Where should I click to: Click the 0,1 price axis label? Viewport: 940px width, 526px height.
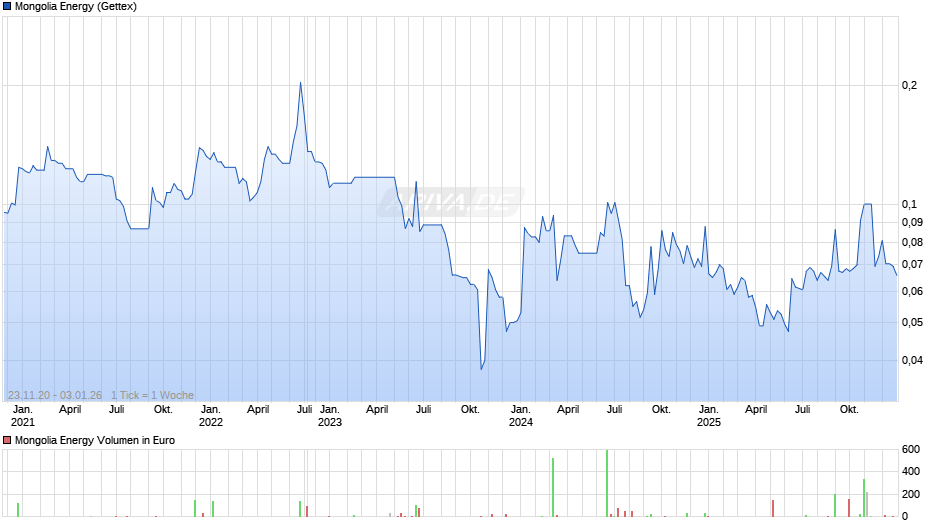point(909,204)
